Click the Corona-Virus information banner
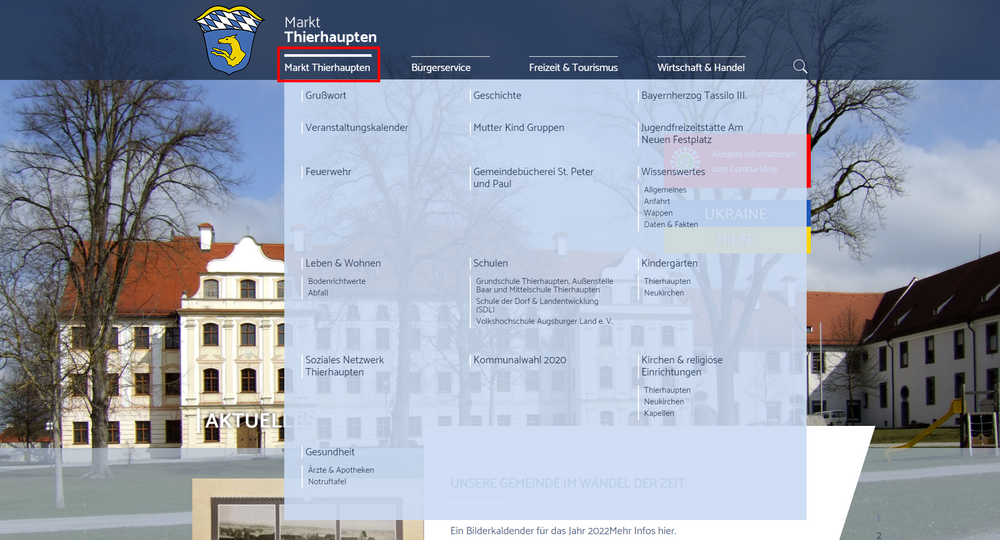 pyautogui.click(x=737, y=161)
